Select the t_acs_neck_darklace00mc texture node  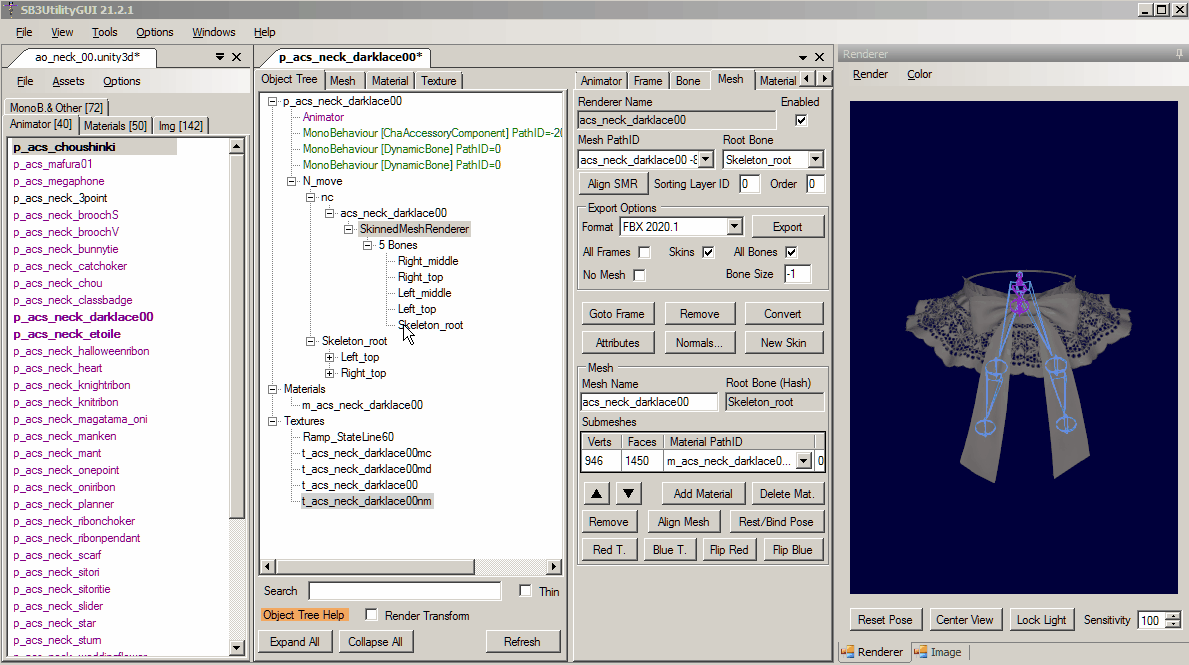[366, 453]
